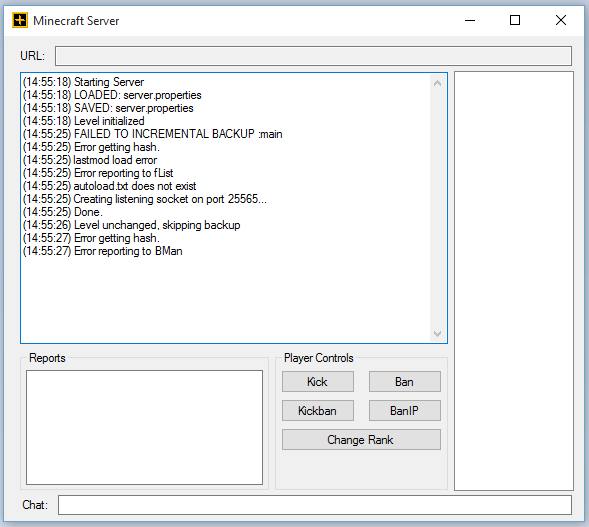The width and height of the screenshot is (589, 527).
Task: Click the Minecraft Server app icon
Action: click(20, 20)
